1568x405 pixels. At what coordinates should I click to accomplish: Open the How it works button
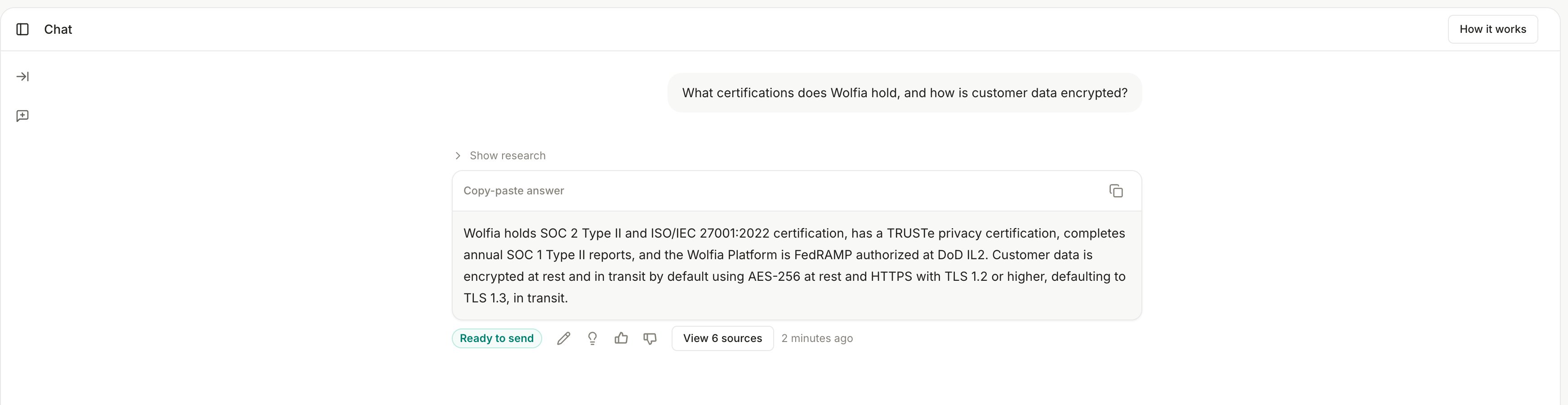click(x=1492, y=29)
